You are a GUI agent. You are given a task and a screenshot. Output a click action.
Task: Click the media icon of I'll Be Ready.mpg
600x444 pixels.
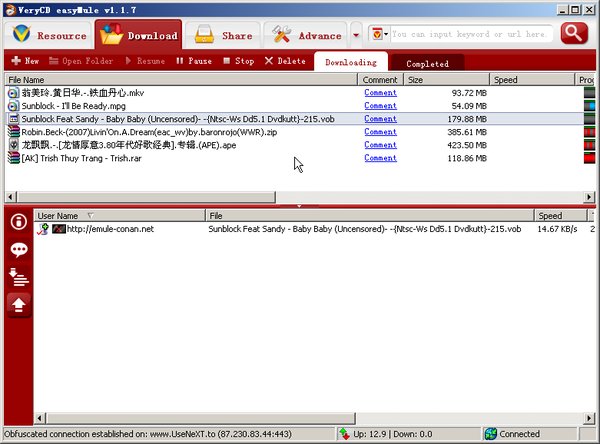point(13,106)
